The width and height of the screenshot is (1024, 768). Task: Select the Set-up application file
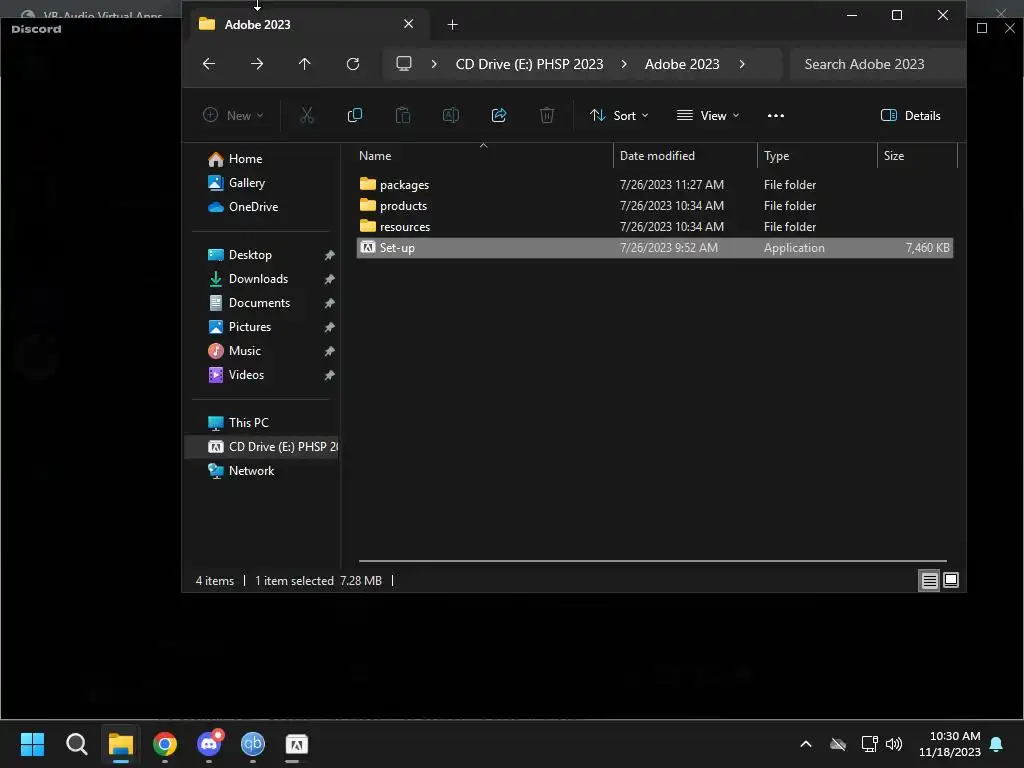click(x=654, y=248)
